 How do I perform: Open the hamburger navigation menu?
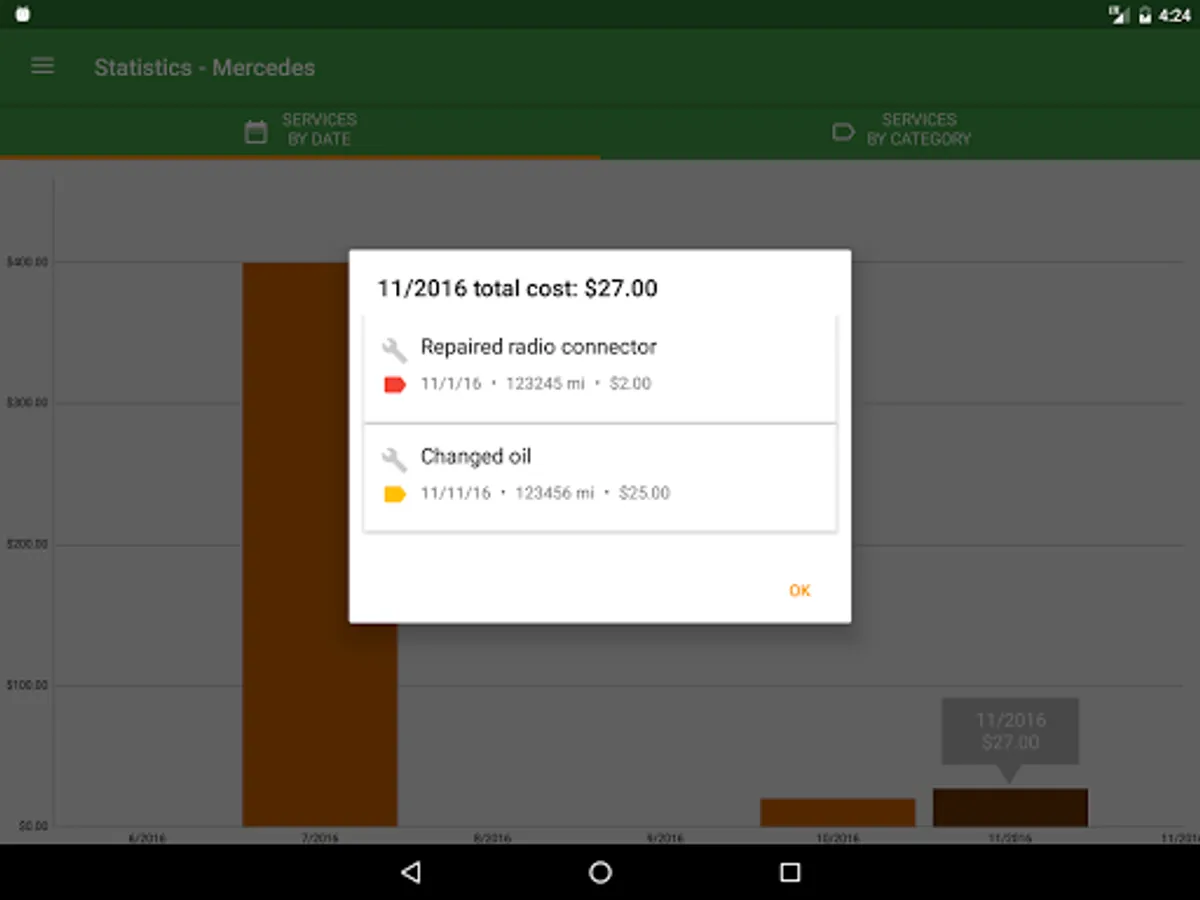tap(42, 66)
